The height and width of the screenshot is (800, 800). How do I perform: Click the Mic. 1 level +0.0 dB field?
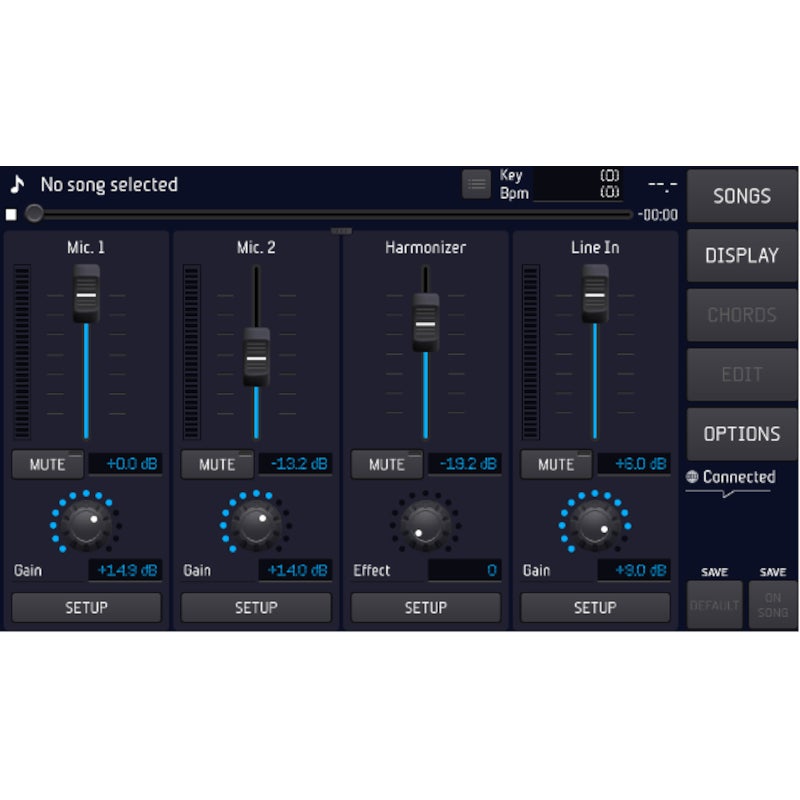(126, 464)
